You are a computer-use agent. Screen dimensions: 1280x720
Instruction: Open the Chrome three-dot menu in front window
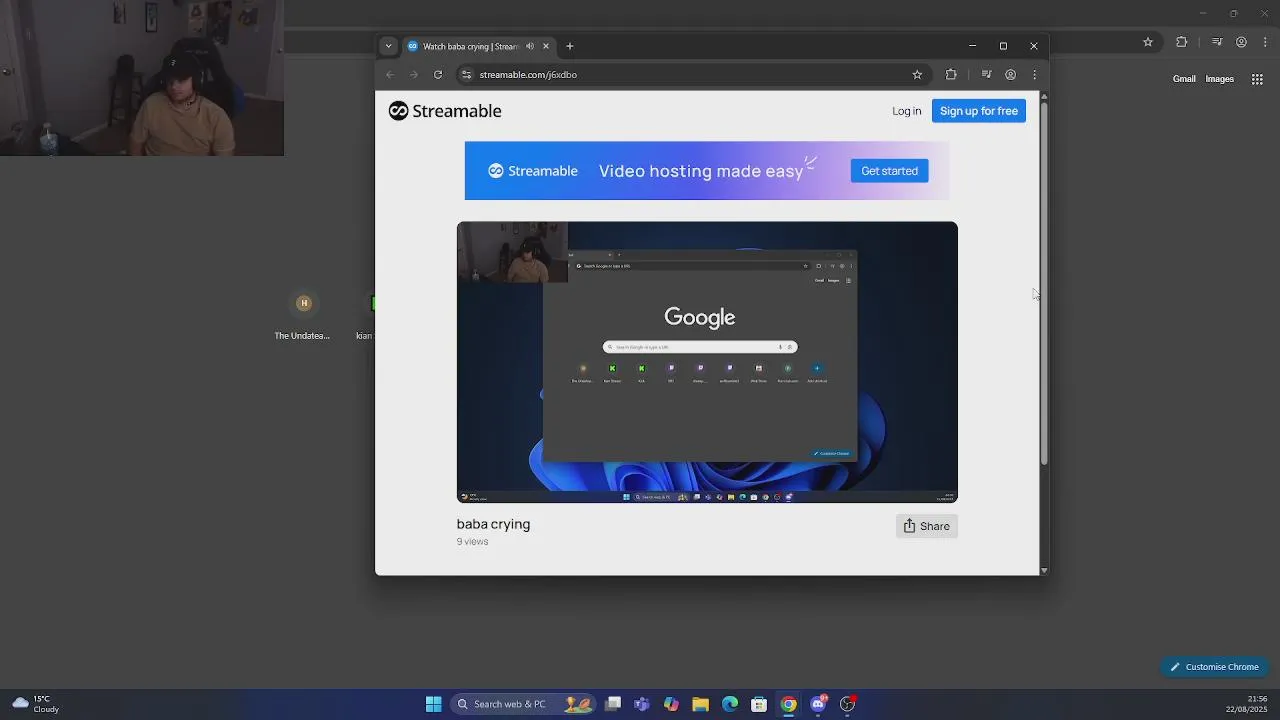(x=1035, y=75)
